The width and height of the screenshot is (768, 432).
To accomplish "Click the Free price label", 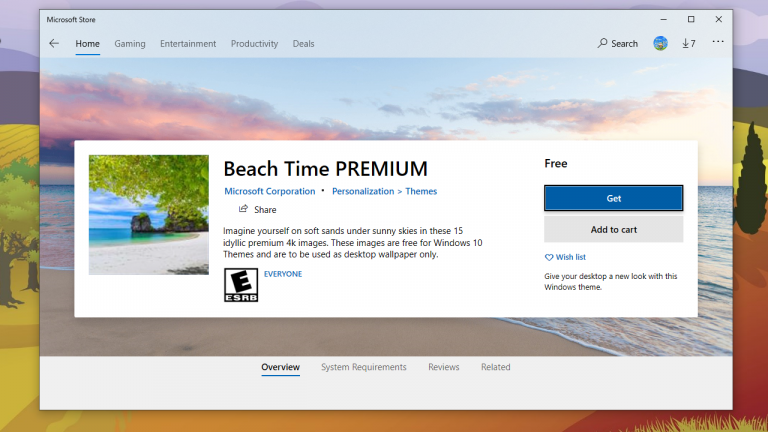I will pyautogui.click(x=556, y=164).
